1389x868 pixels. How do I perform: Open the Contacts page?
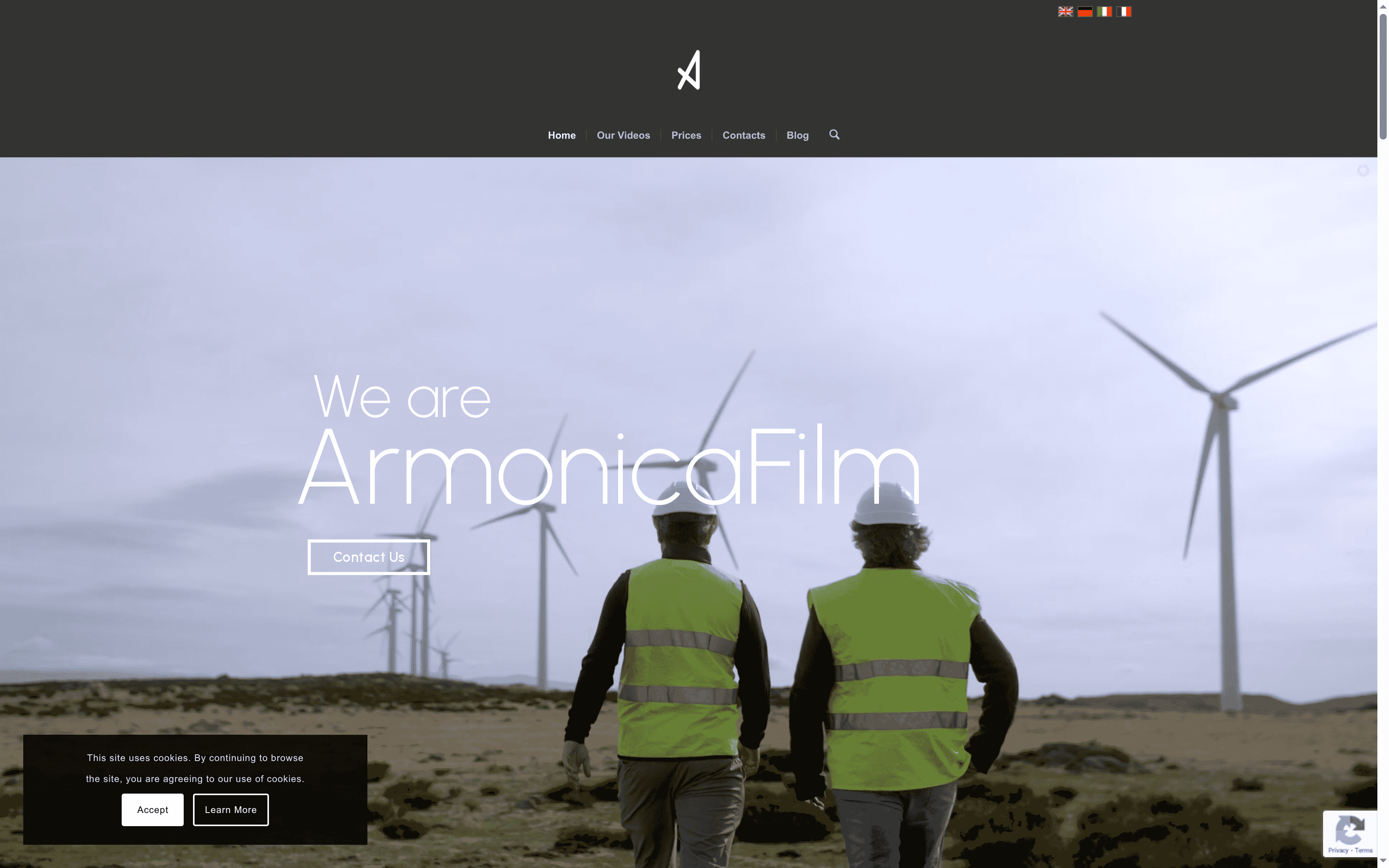pyautogui.click(x=744, y=135)
